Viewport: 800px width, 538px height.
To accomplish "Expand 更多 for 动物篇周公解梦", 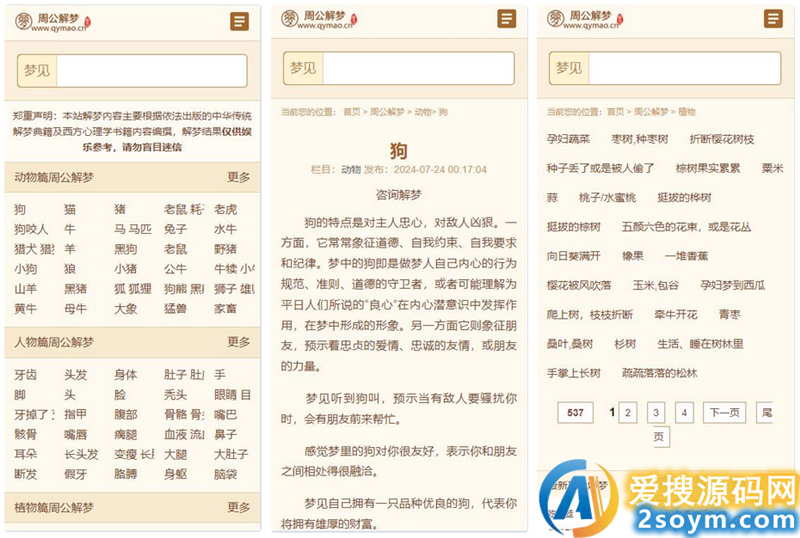I will click(x=238, y=177).
